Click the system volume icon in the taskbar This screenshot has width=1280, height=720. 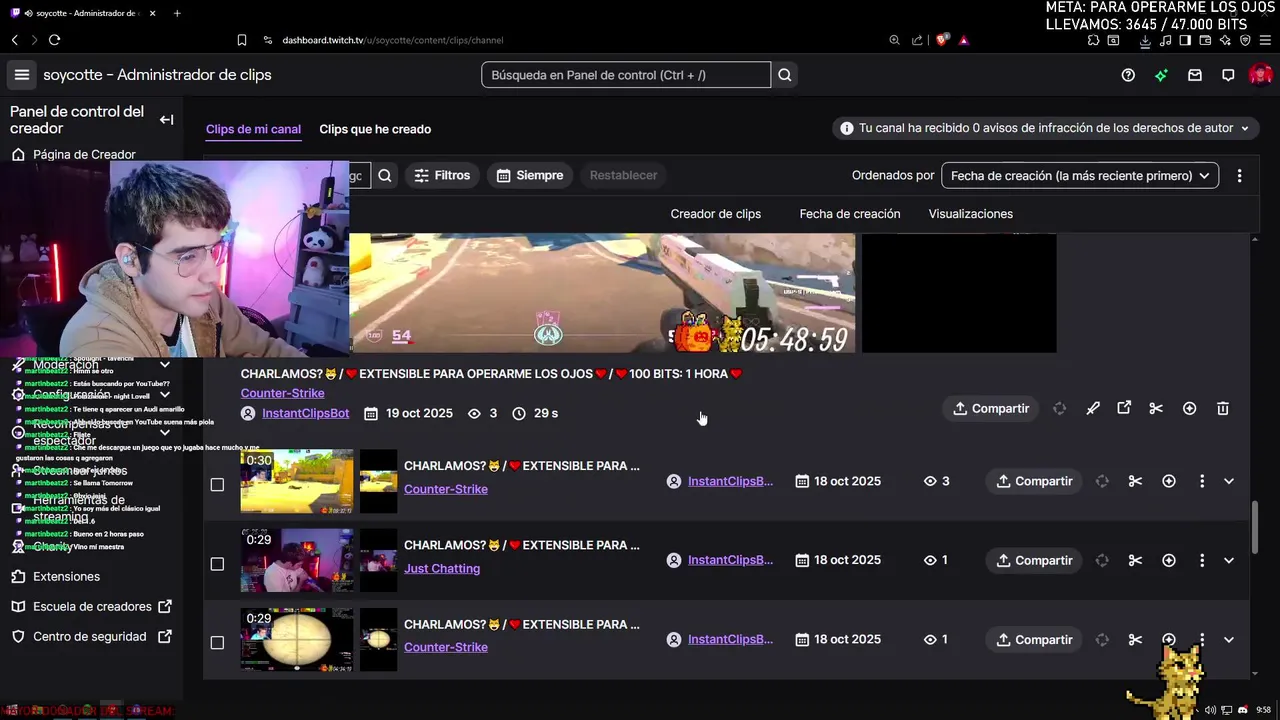click(x=1211, y=710)
